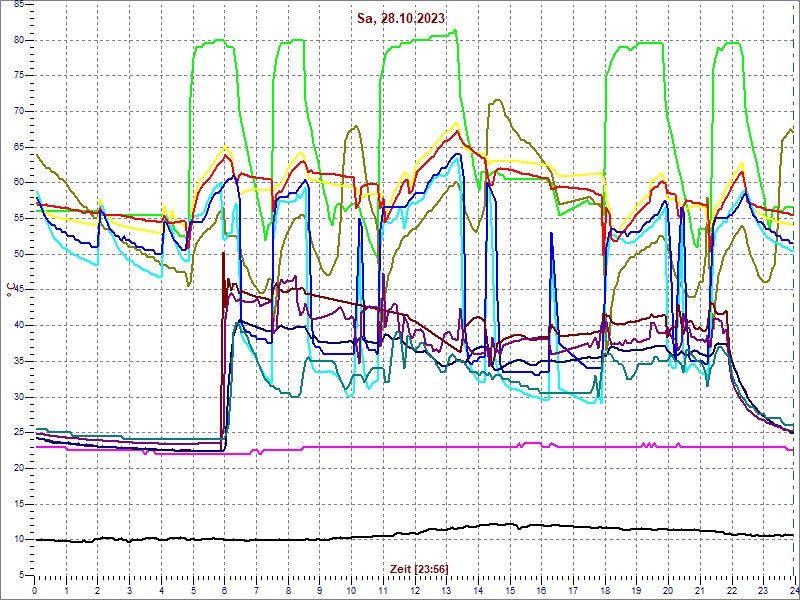Click the 75 value on the temperature axis
Viewport: 800px width, 600px height.
(18, 76)
